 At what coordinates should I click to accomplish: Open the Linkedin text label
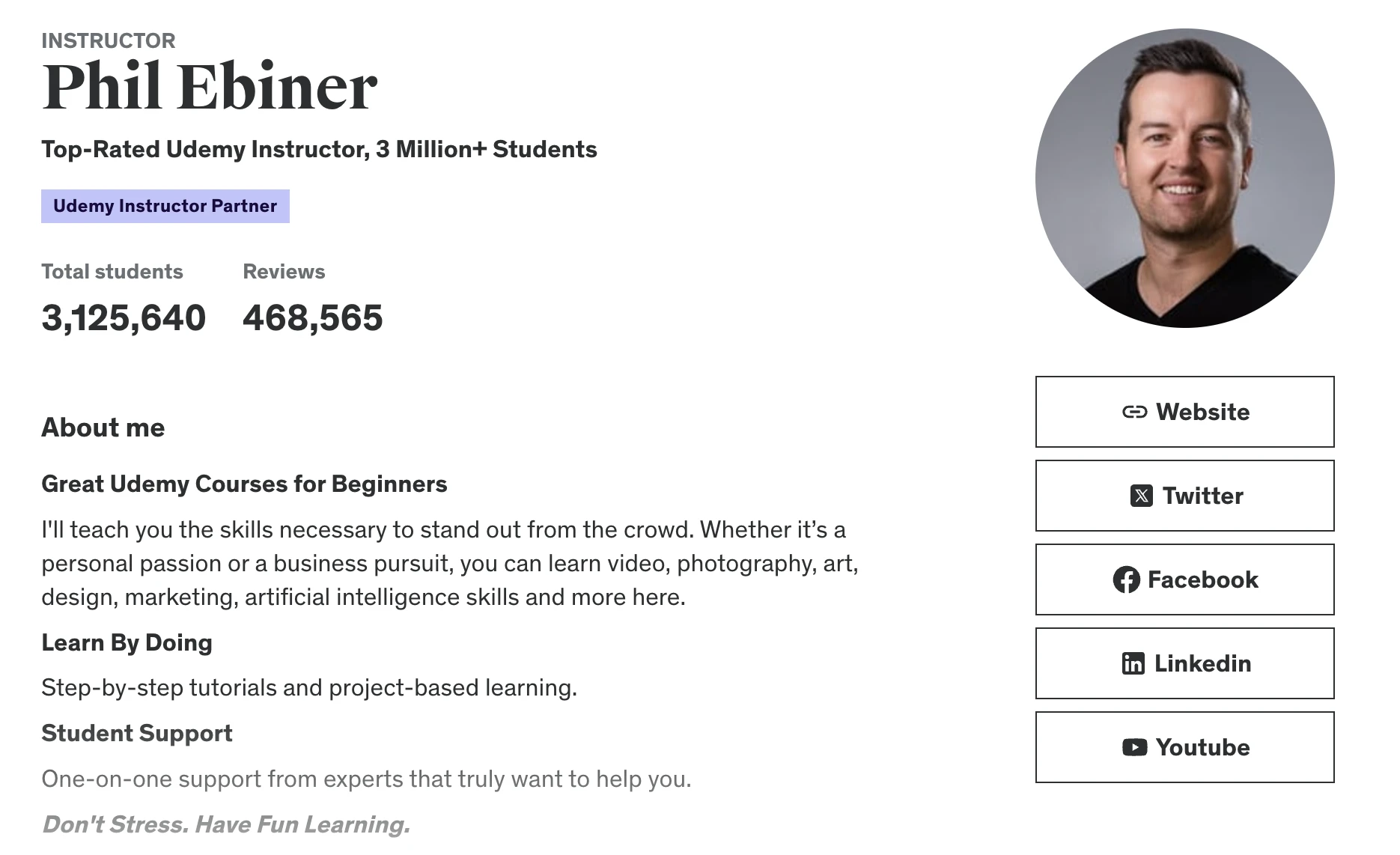tap(1202, 663)
